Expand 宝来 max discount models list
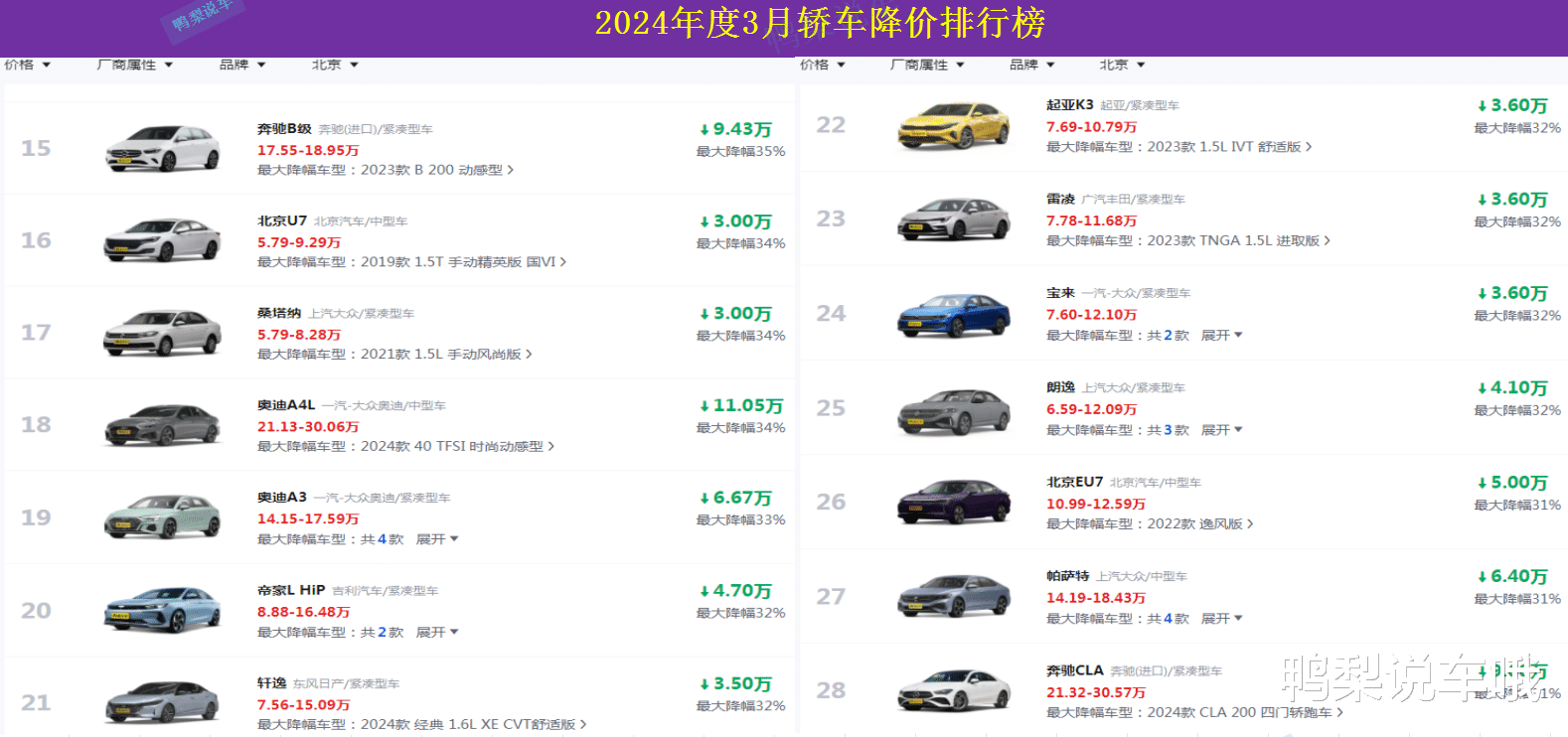The image size is (1568, 737). point(1222,336)
